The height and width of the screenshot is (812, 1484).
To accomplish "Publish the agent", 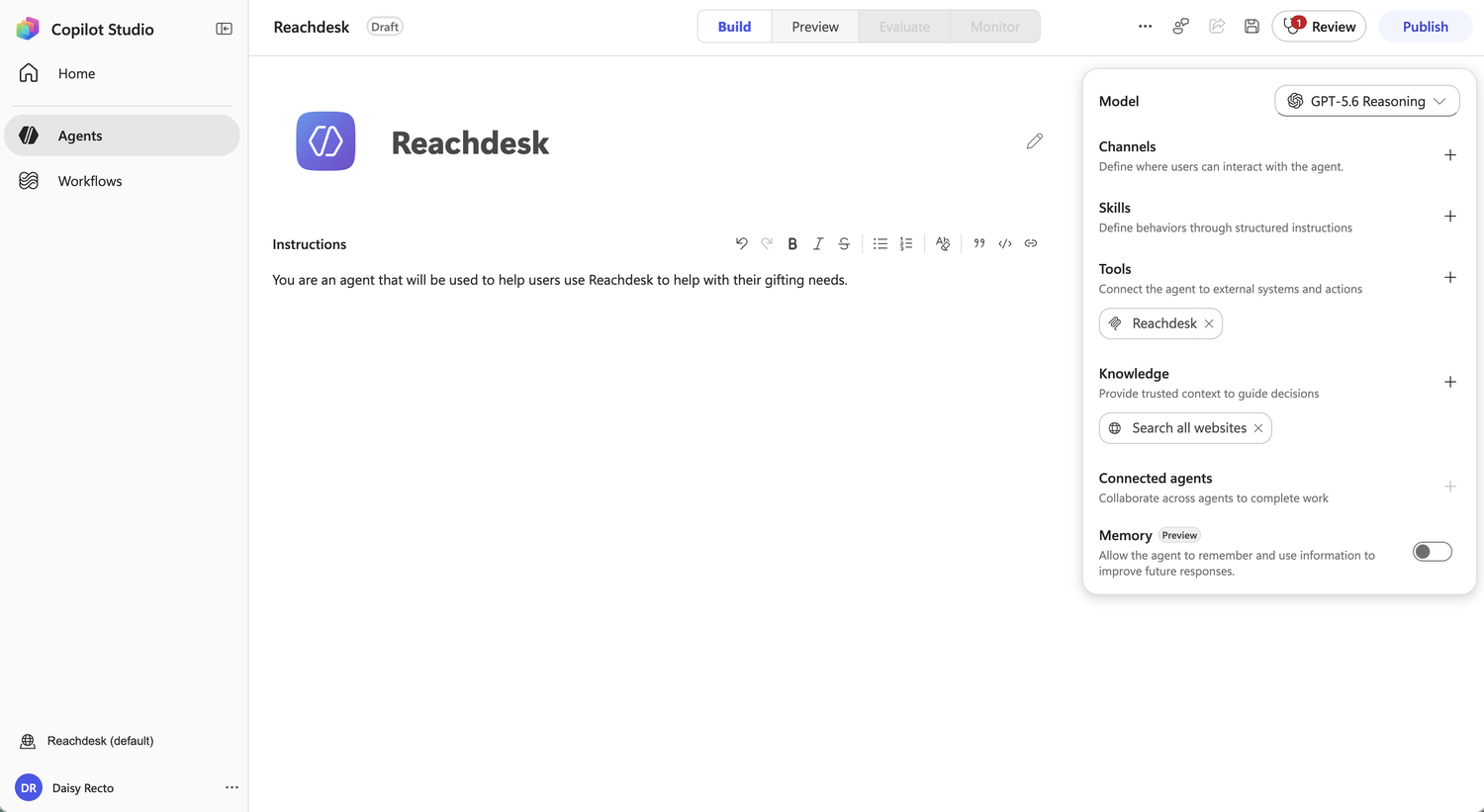I will coord(1425,27).
